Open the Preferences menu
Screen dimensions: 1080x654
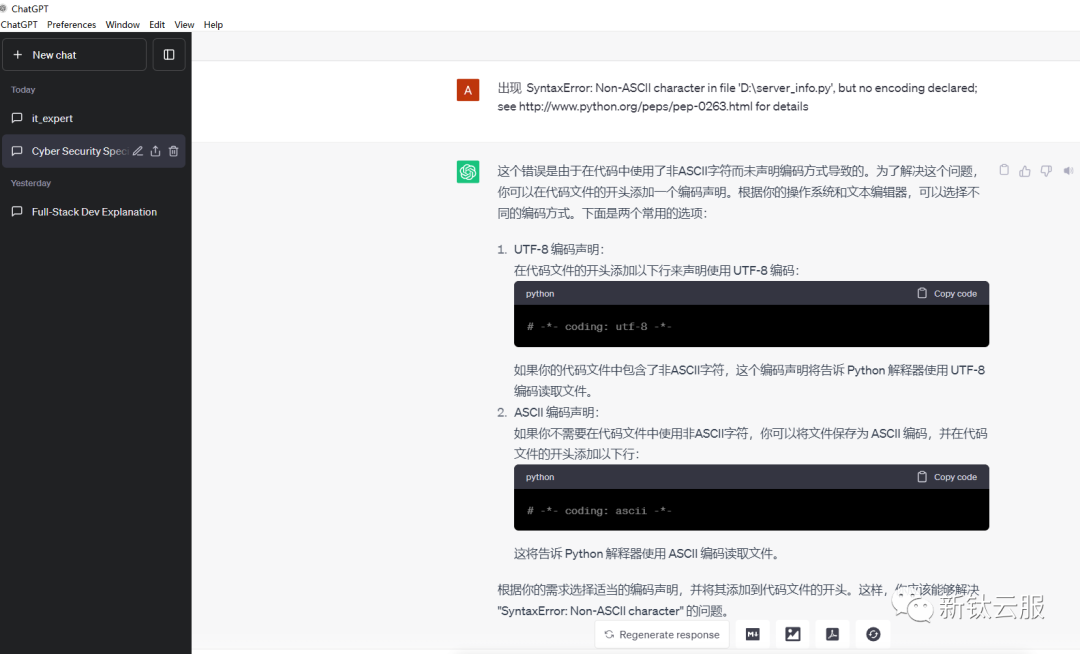(72, 25)
